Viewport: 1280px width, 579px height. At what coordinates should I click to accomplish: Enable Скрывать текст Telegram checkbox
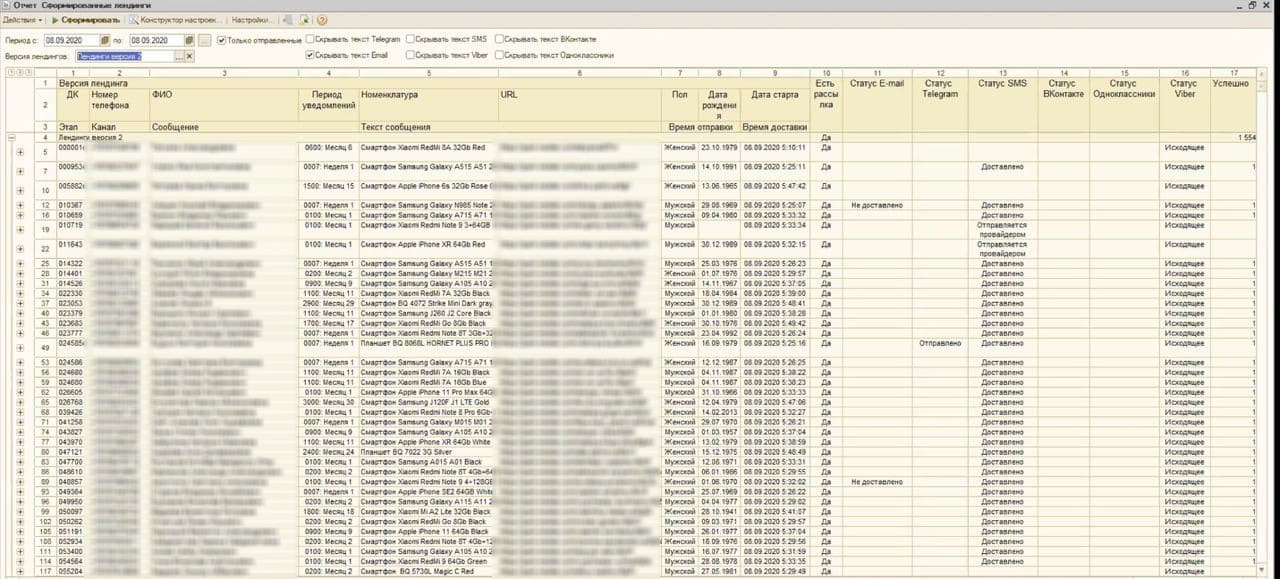coord(310,40)
